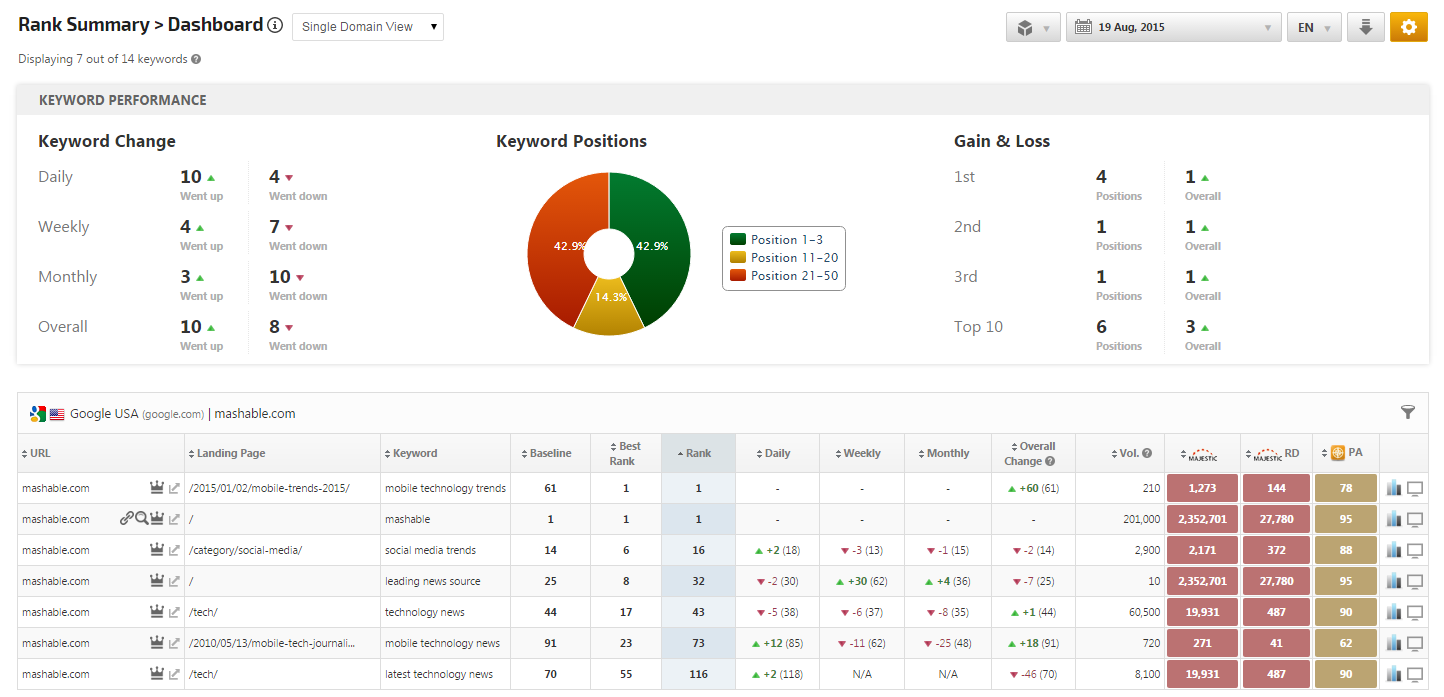Expand the cube icon dropdown
Screen dimensions: 1444x697
click(1032, 27)
